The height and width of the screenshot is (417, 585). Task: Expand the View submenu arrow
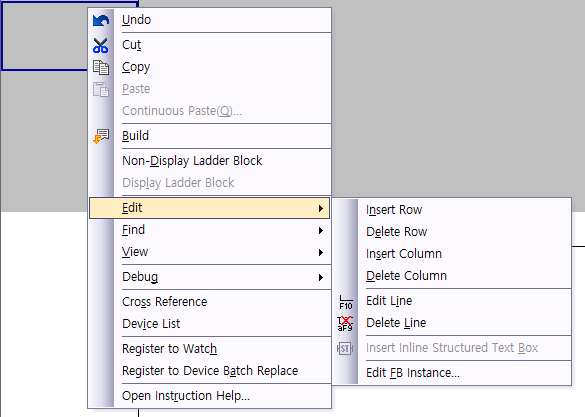[x=320, y=253]
